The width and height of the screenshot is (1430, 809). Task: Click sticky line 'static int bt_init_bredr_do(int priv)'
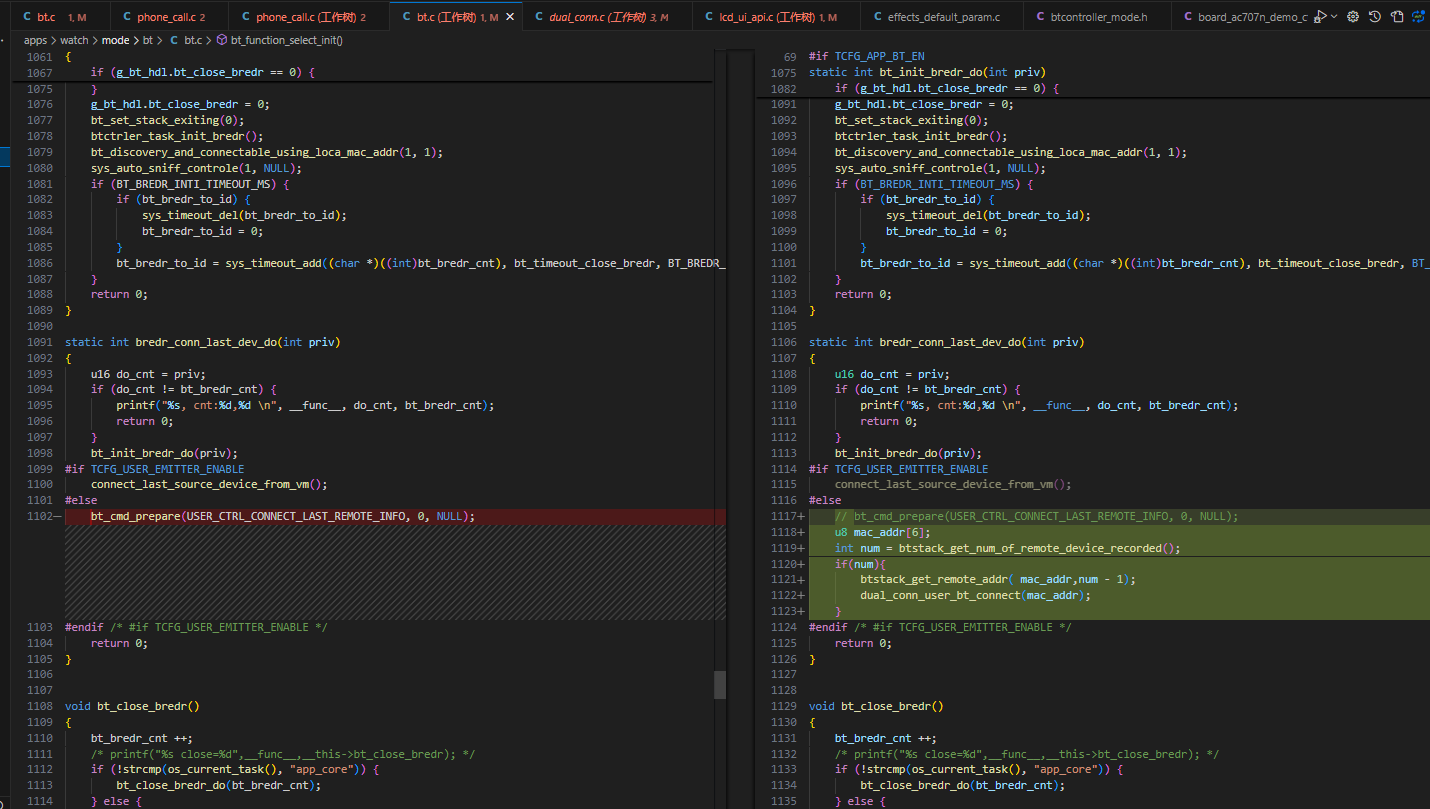point(927,73)
